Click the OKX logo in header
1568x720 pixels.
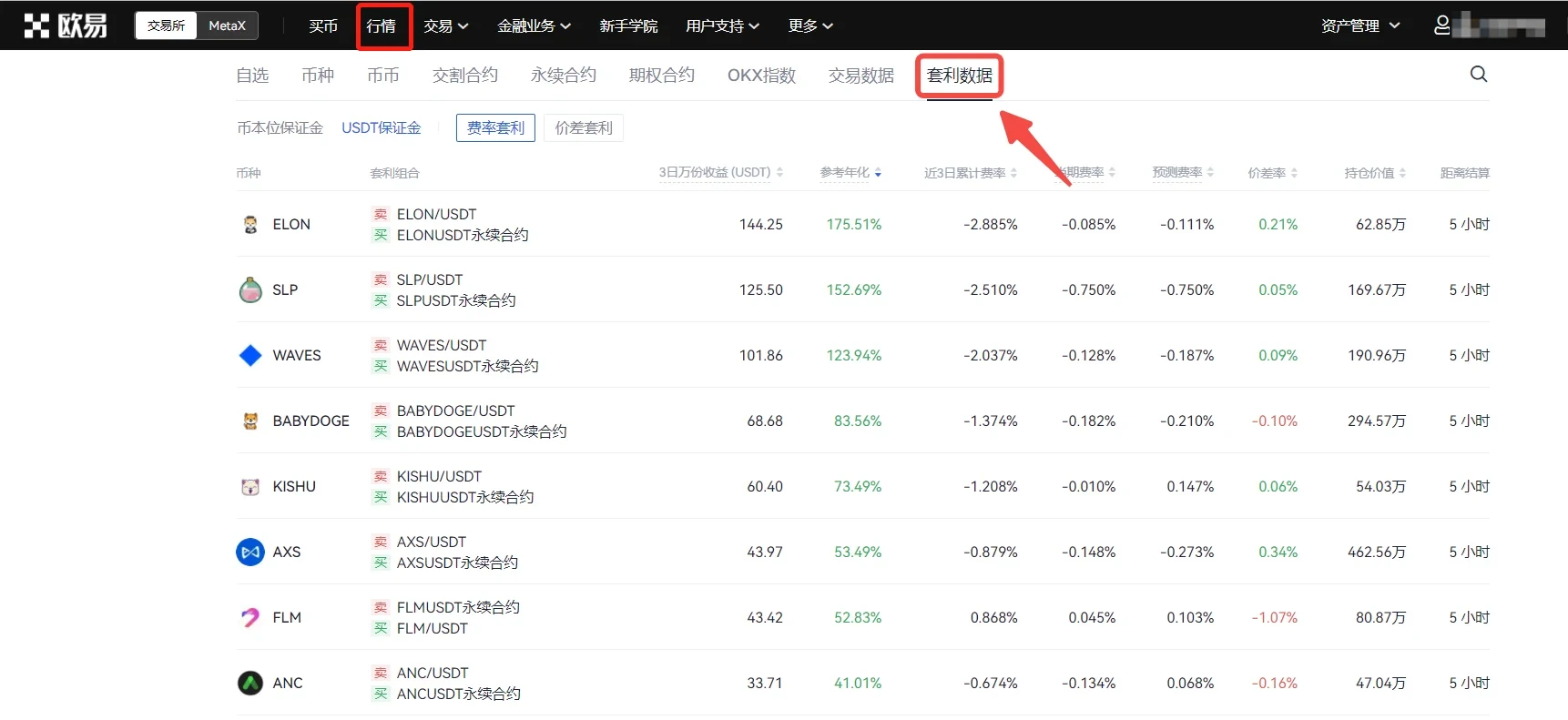point(65,25)
